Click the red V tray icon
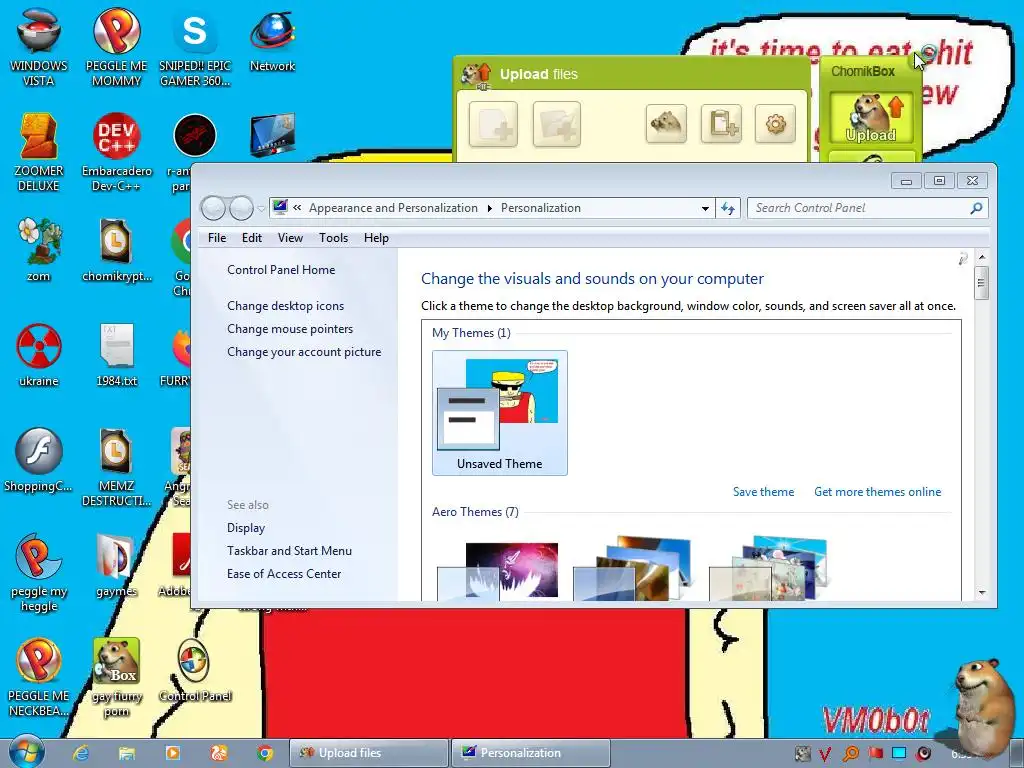This screenshot has width=1024, height=768. [x=825, y=754]
